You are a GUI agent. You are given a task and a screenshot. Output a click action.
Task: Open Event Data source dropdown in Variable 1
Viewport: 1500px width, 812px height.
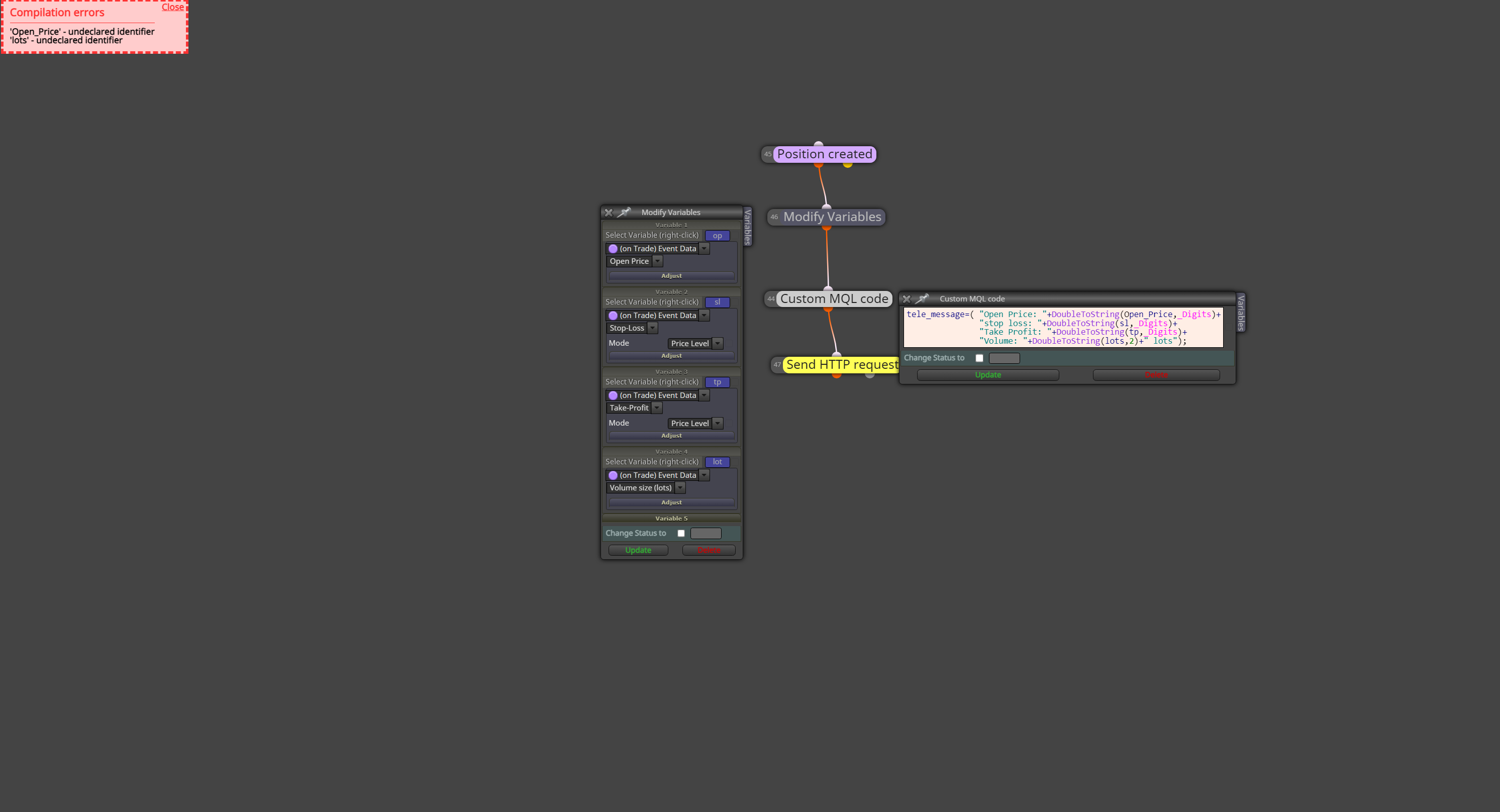658,249
